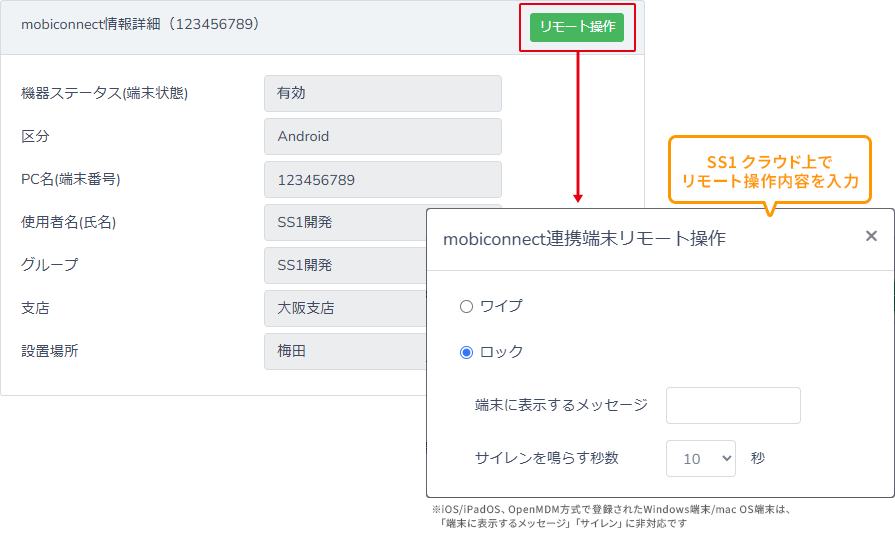Click the 支店 label

click(x=35, y=308)
